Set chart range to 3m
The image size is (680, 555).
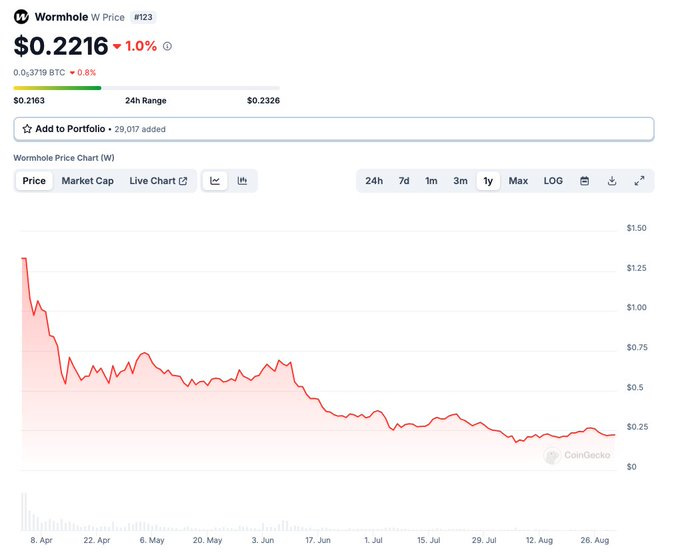461,181
